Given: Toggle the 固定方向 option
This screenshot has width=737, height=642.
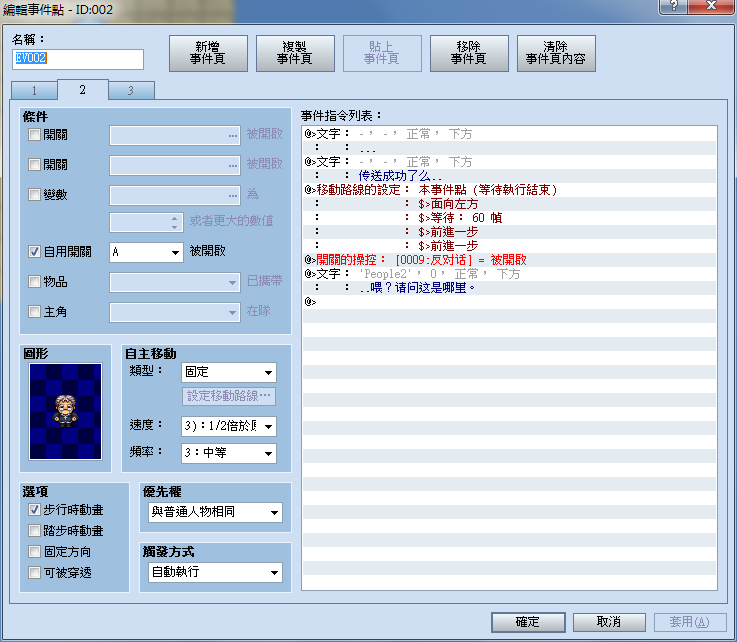Looking at the screenshot, I should (34, 551).
